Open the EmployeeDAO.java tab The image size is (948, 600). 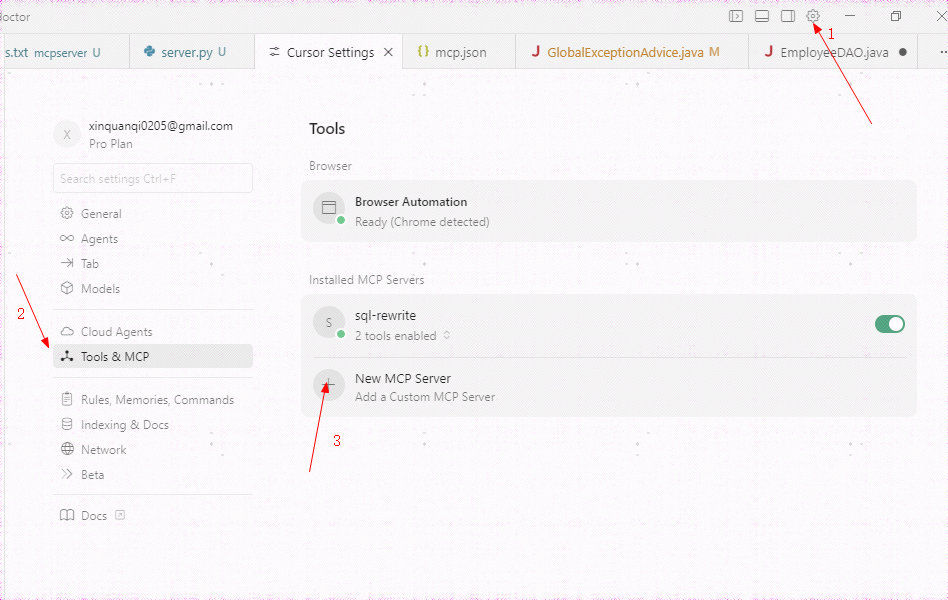point(833,52)
